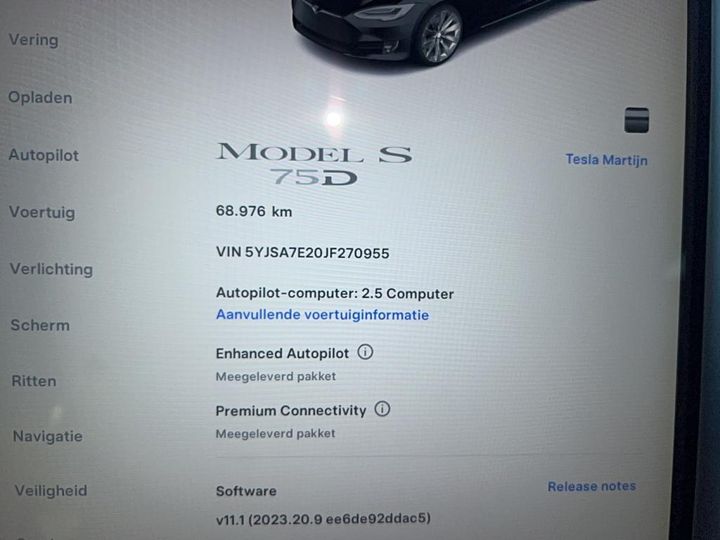The height and width of the screenshot is (540, 720).
Task: Go to the Veiligheid menu
Action: (x=51, y=490)
